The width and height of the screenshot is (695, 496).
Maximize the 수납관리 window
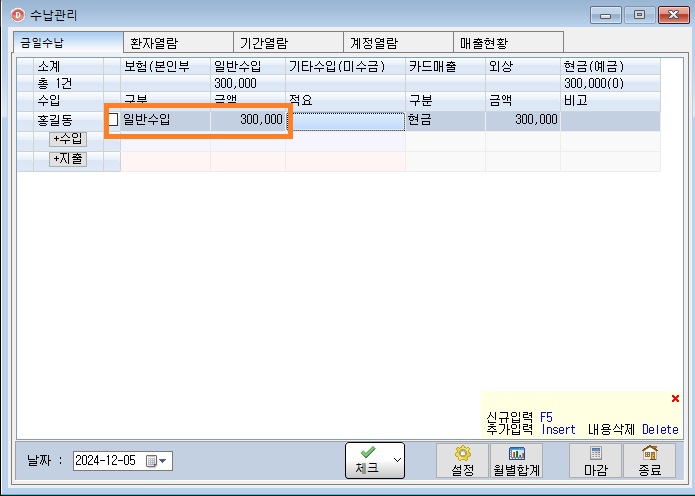point(639,16)
